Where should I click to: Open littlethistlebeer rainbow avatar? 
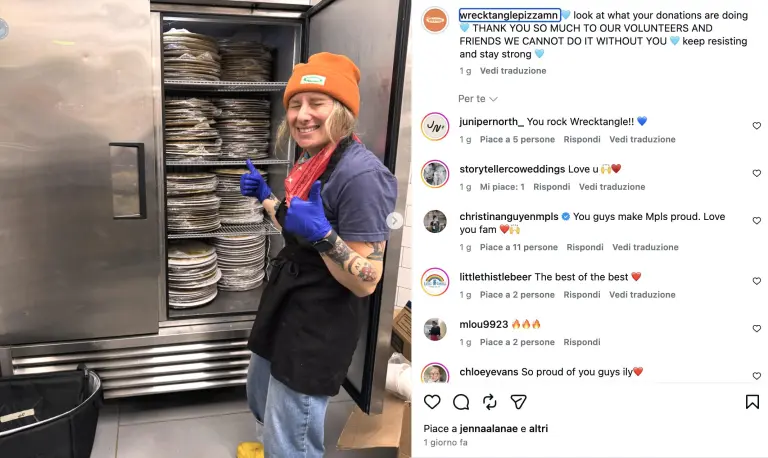click(435, 282)
